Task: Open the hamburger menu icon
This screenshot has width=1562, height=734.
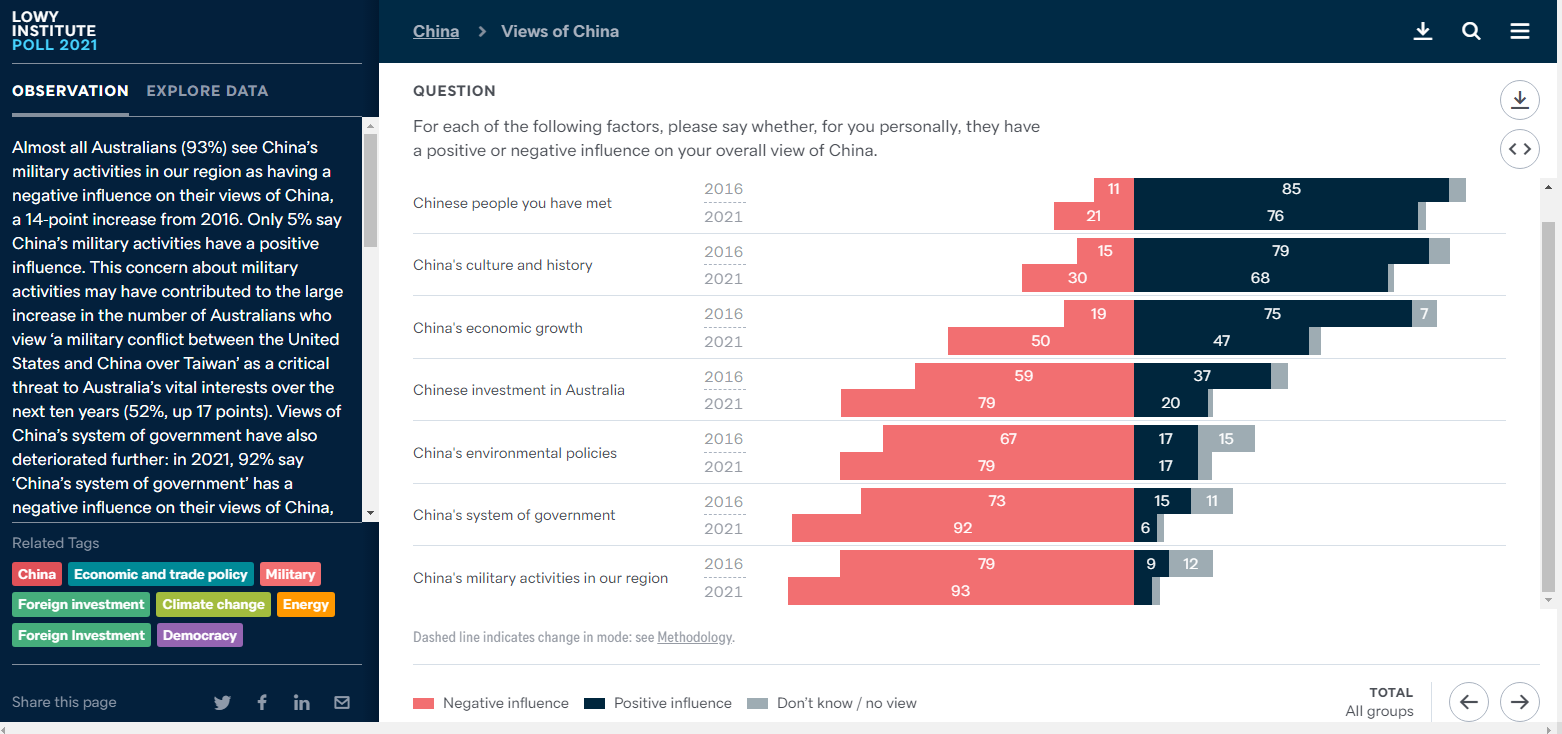Action: (x=1520, y=31)
